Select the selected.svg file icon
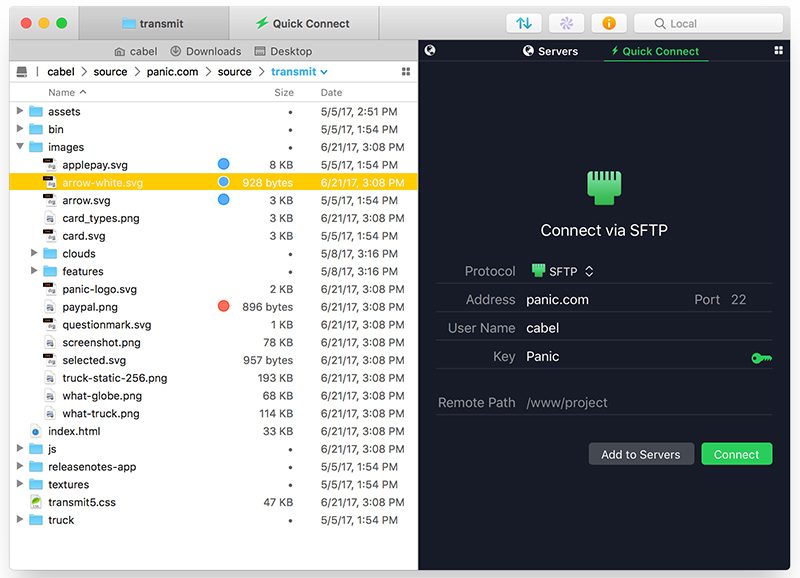The image size is (800, 578). [49, 360]
